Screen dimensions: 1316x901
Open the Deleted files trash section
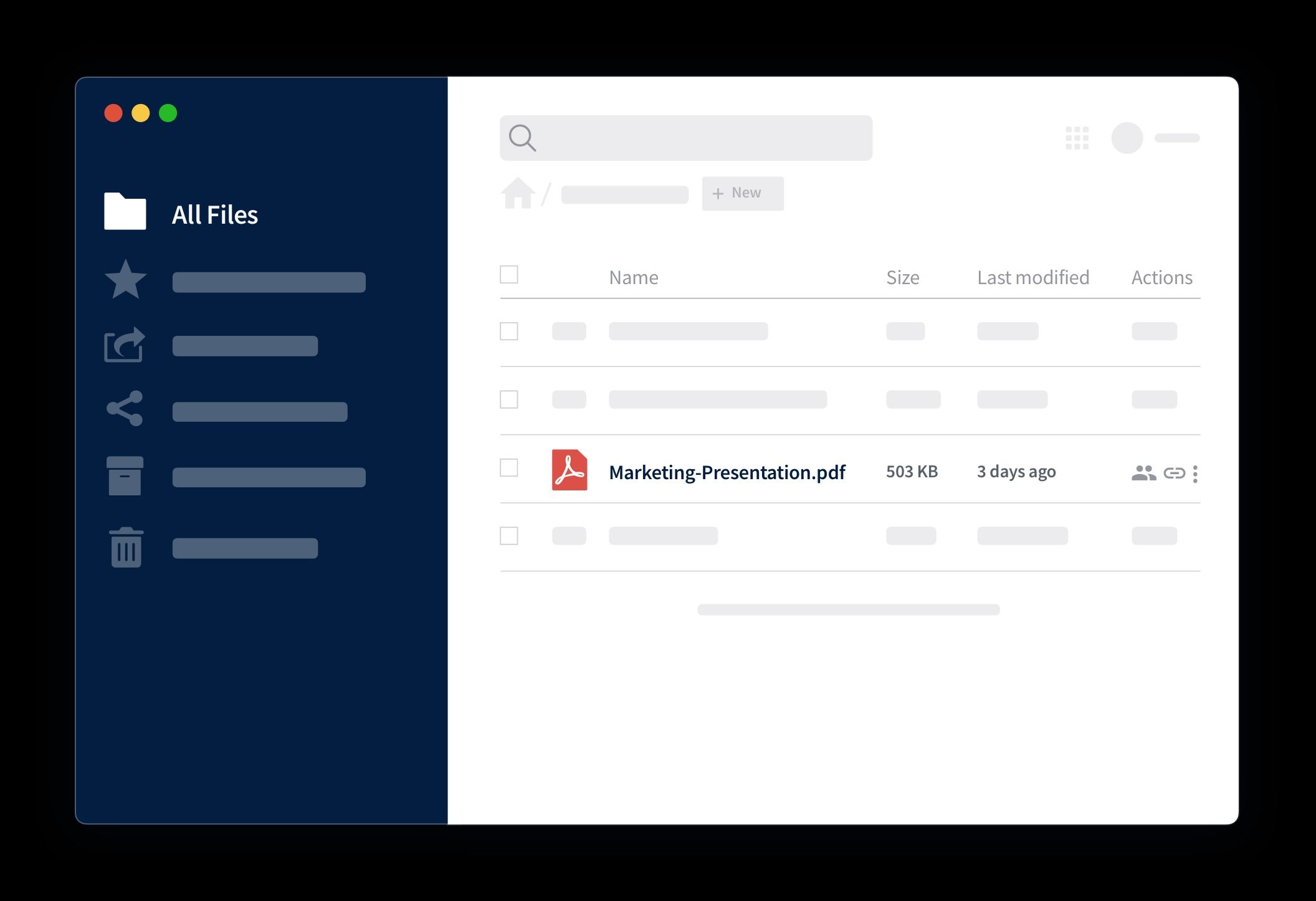[125, 547]
